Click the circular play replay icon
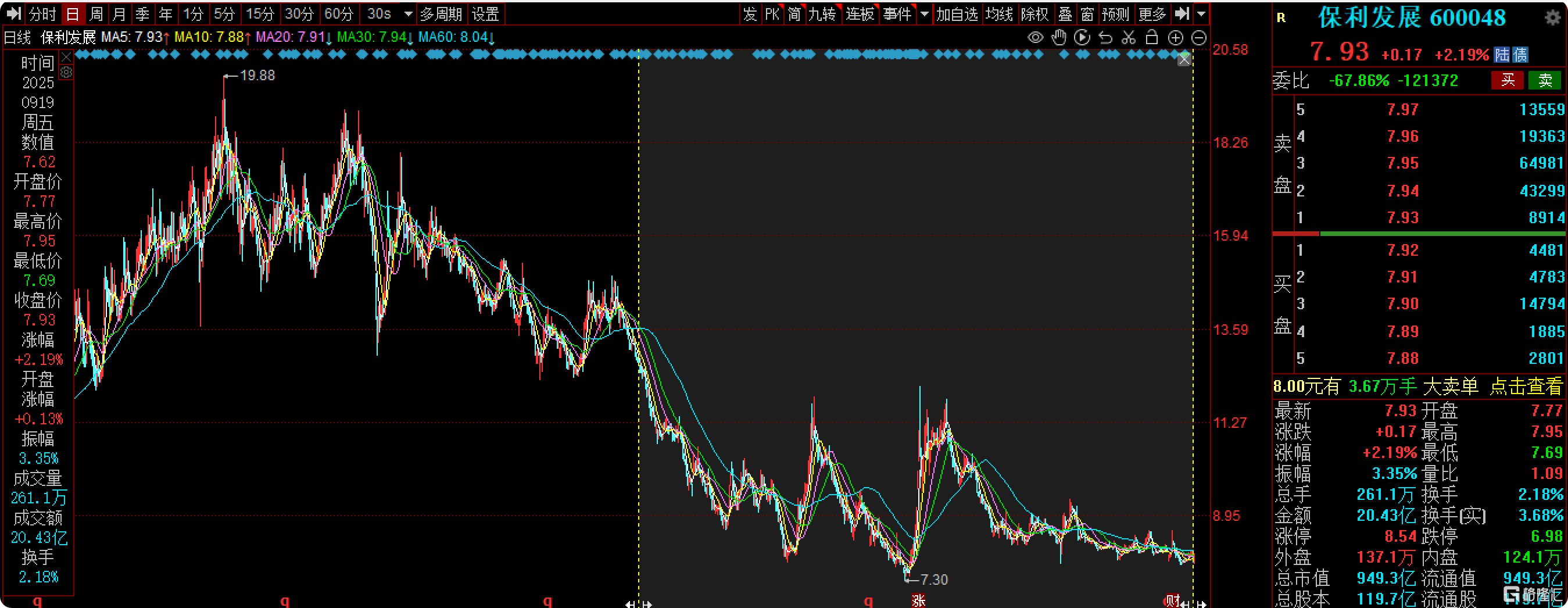The image size is (1568, 608). tap(1082, 37)
